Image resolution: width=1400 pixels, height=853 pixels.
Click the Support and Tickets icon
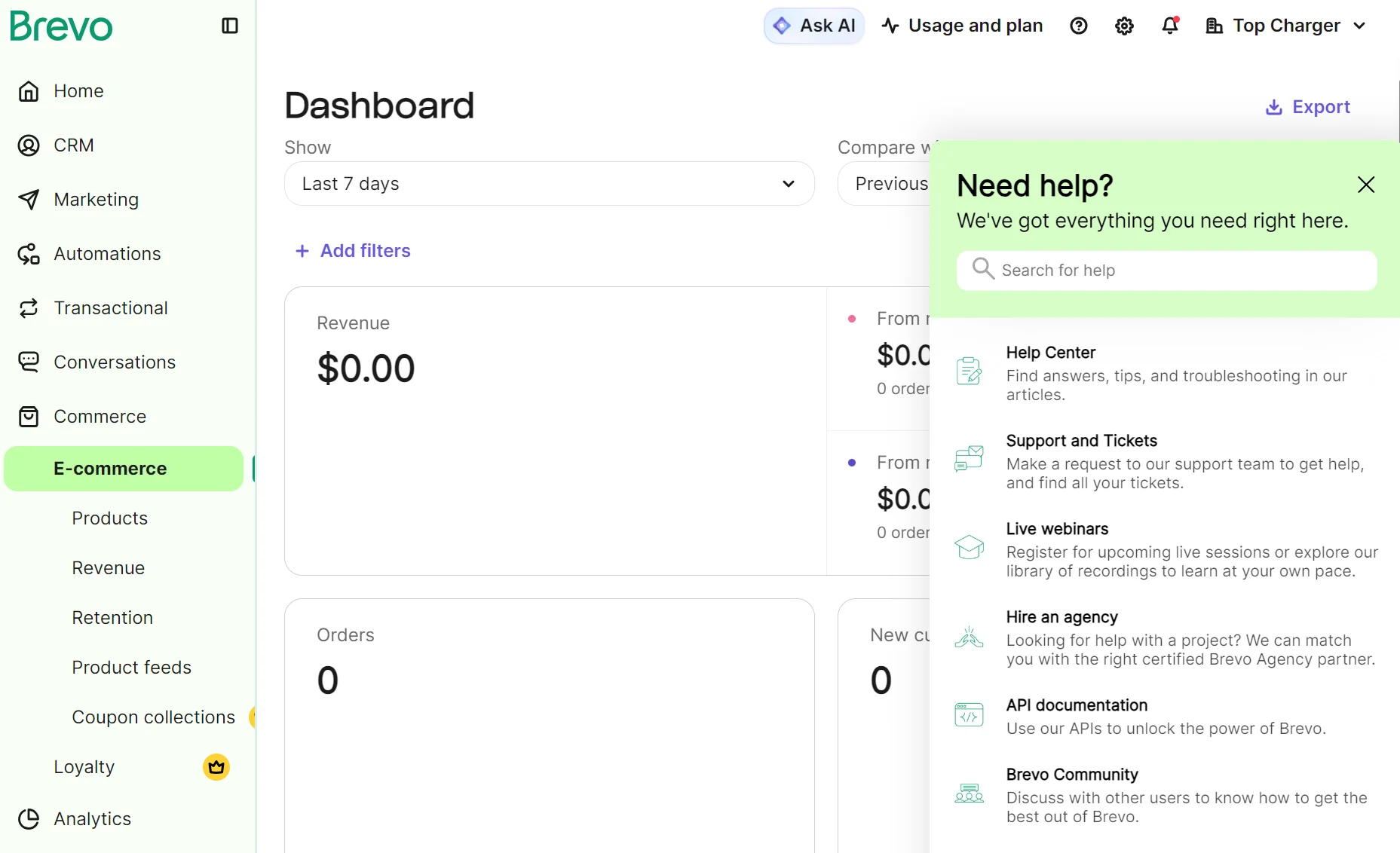point(969,458)
